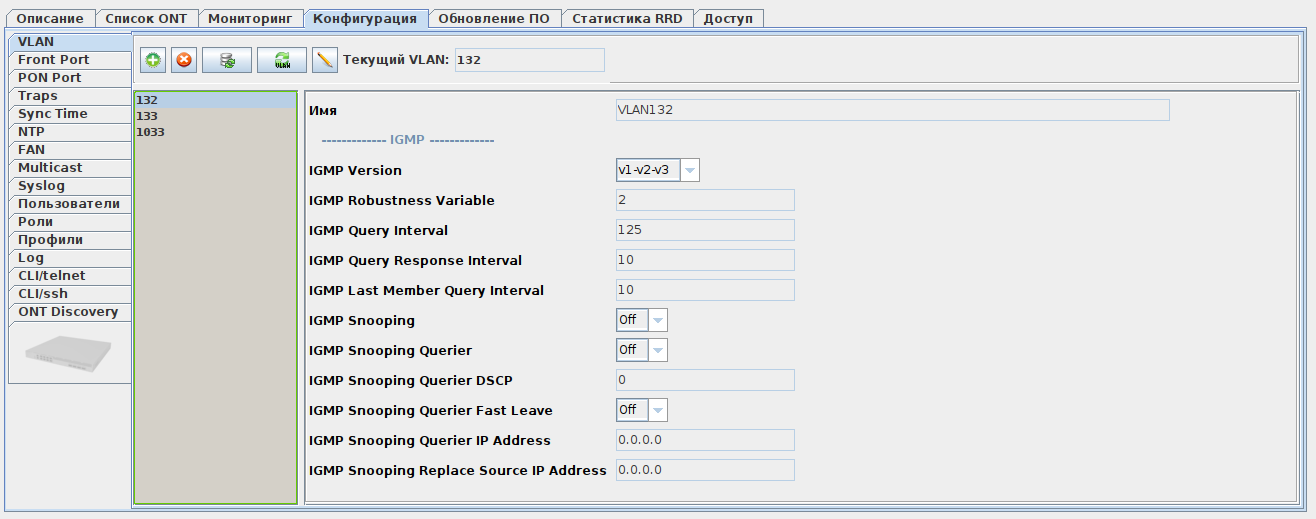The height and width of the screenshot is (519, 1316).
Task: Click the Имя field with VLAN132
Action: (892, 110)
